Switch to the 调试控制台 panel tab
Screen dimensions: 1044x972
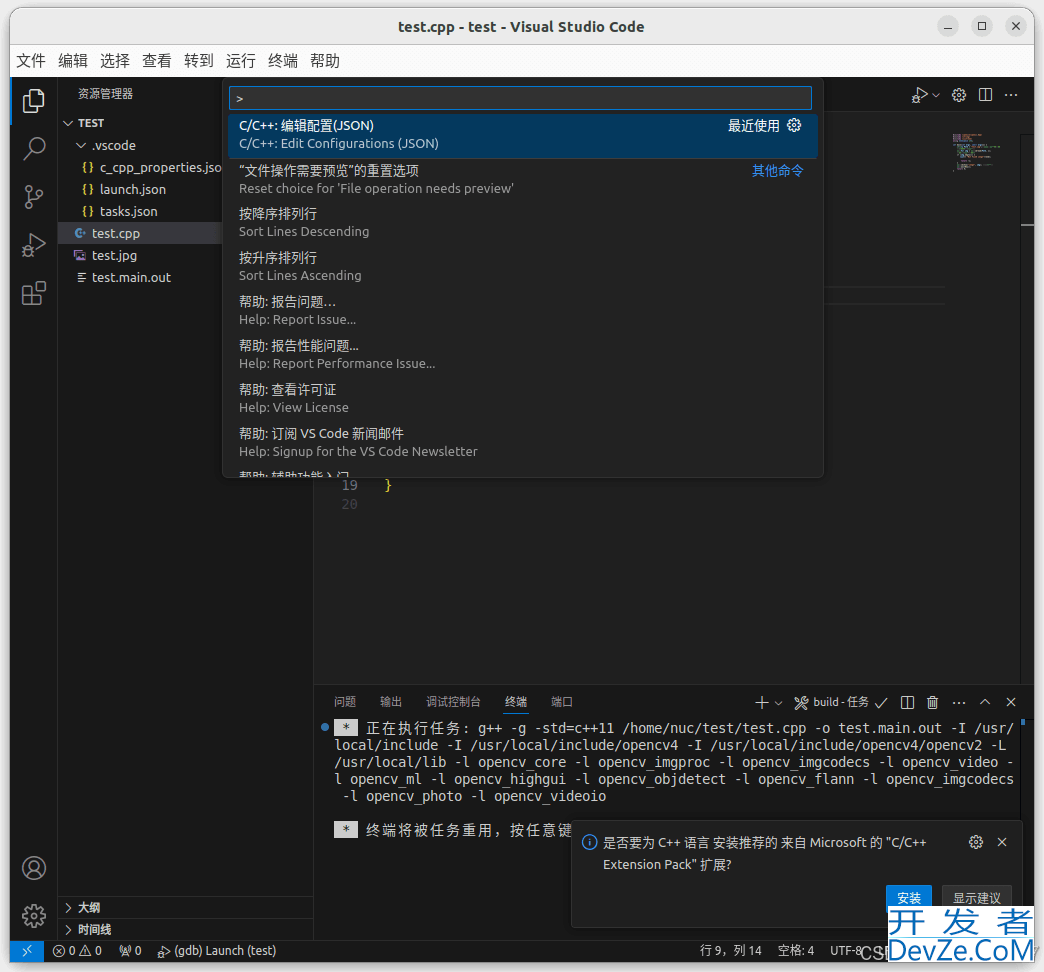pos(453,702)
